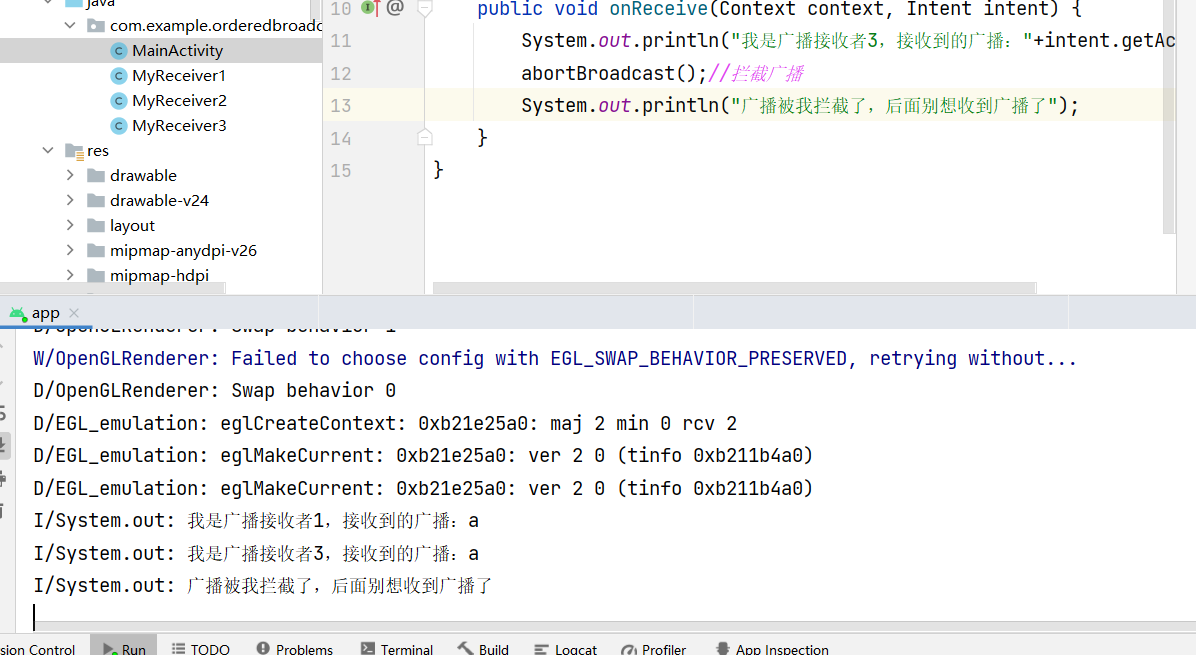Click the editor horizontal scrollbar
This screenshot has width=1196, height=655.
(x=735, y=288)
